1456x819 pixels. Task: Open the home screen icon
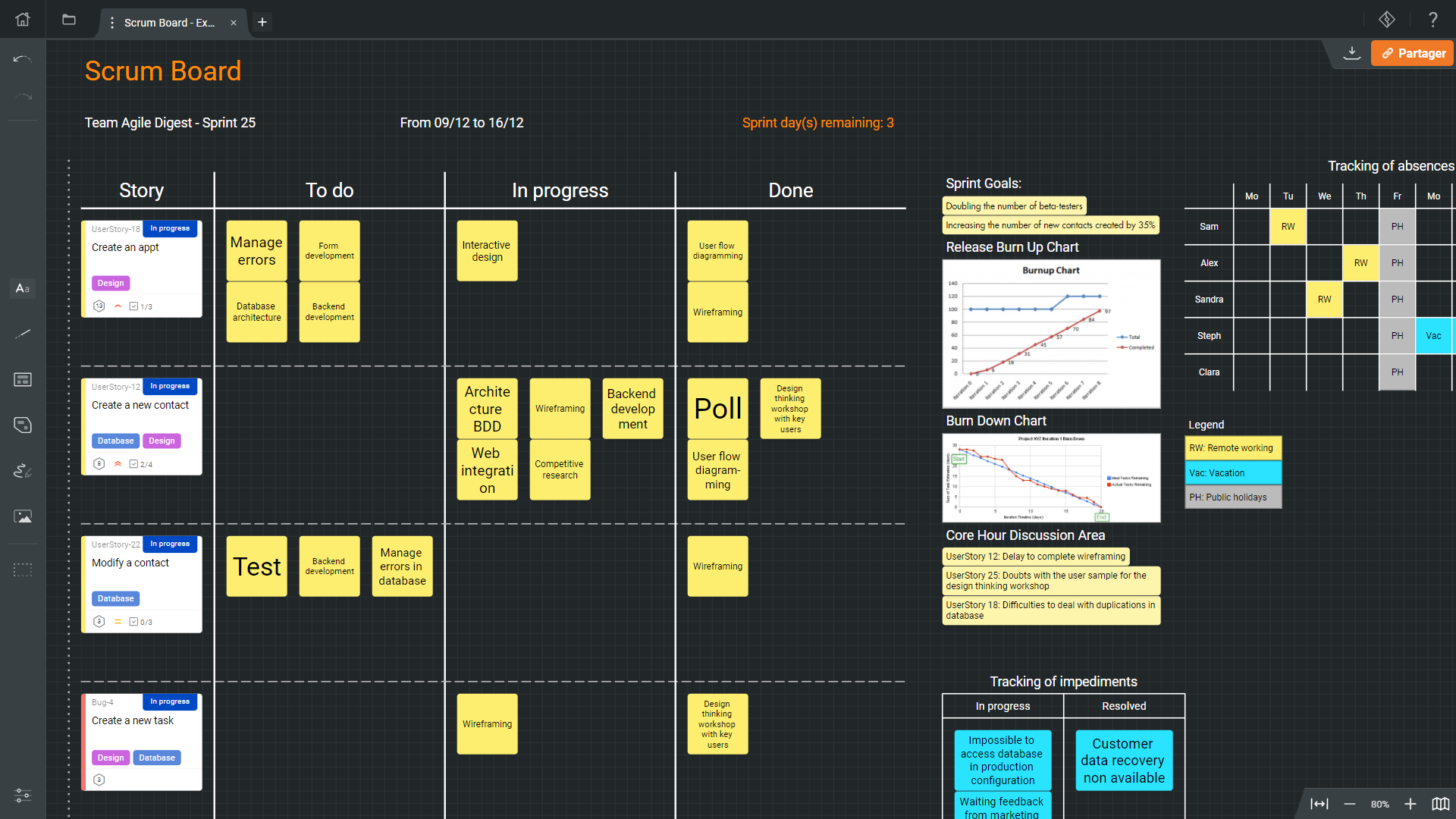click(23, 20)
